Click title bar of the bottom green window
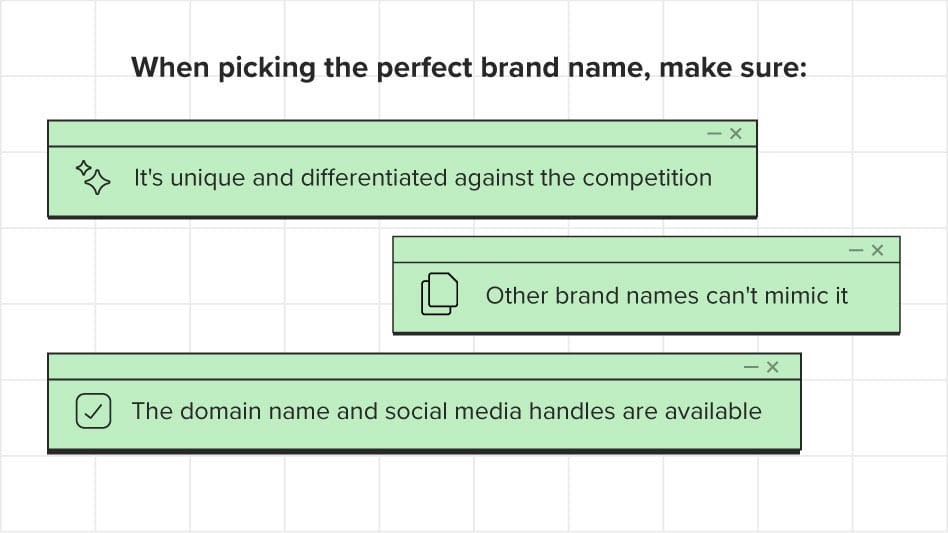The height and width of the screenshot is (533, 948). (x=424, y=367)
